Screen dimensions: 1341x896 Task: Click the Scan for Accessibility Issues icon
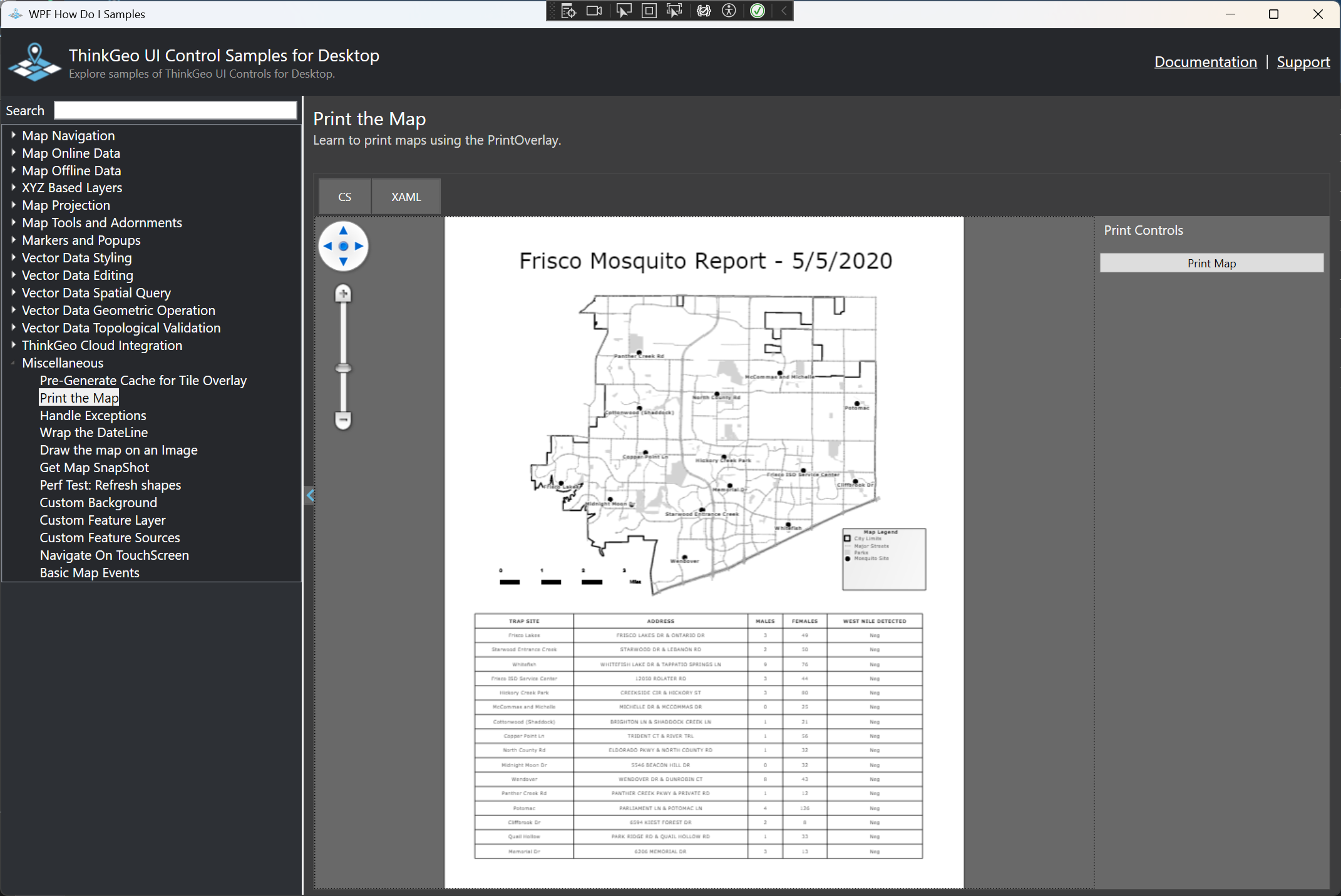pyautogui.click(x=729, y=11)
